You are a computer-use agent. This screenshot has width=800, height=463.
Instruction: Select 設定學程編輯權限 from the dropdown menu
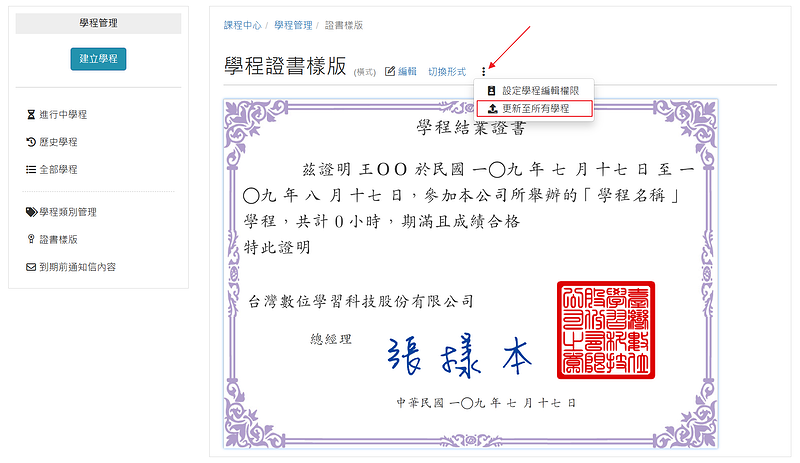pyautogui.click(x=534, y=91)
